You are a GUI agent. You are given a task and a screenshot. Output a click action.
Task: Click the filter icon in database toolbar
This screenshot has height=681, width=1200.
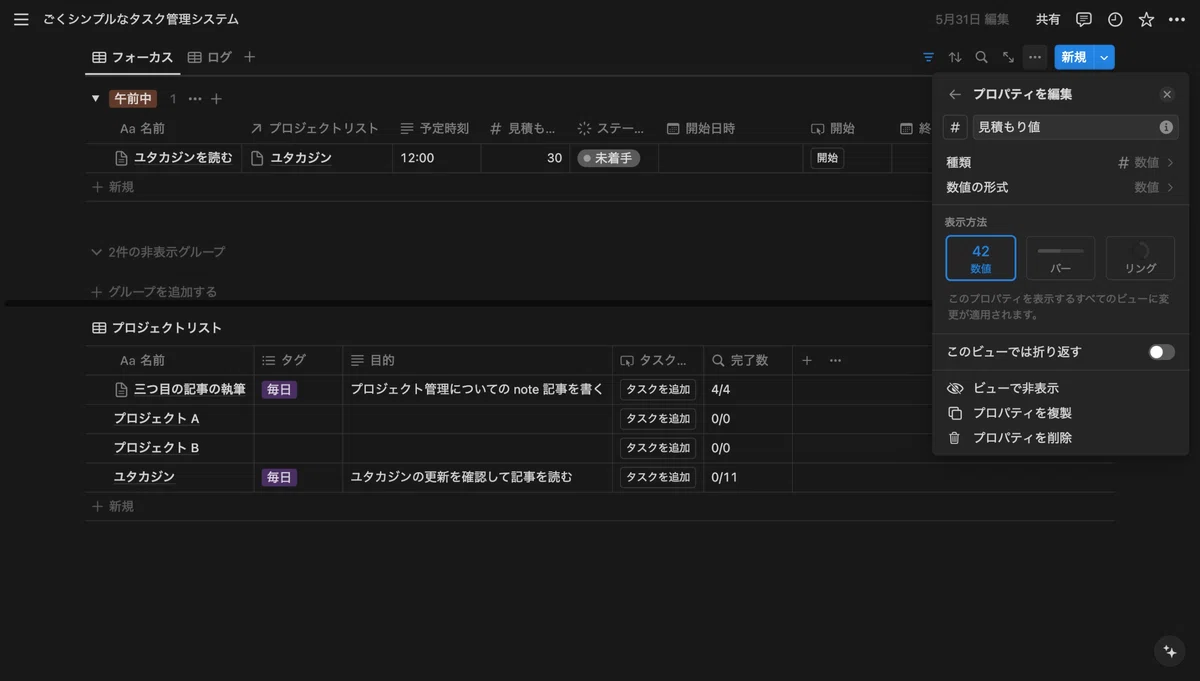click(929, 57)
